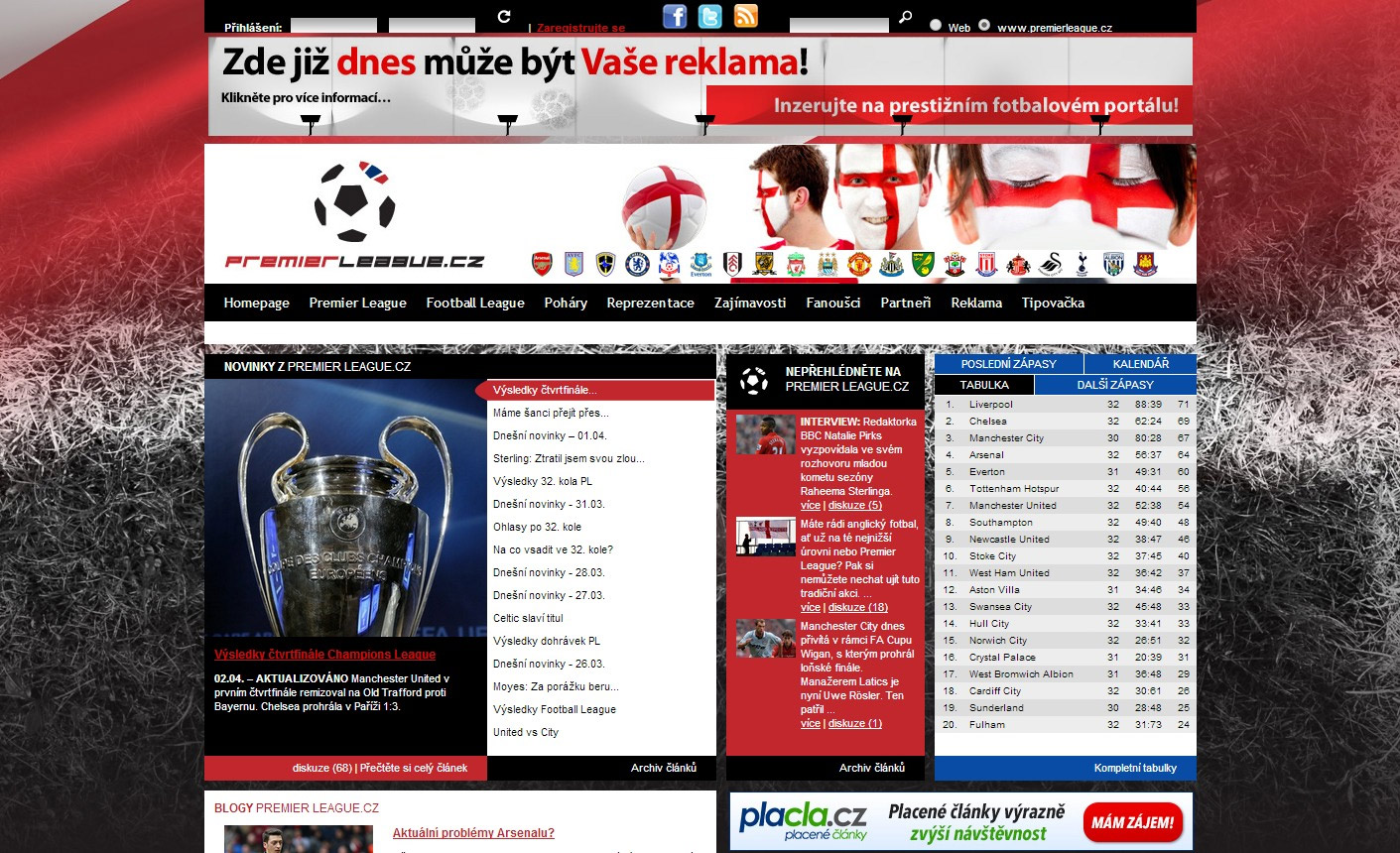Open the Poháry menu item
Viewport: 1400px width, 853px height.
566,303
